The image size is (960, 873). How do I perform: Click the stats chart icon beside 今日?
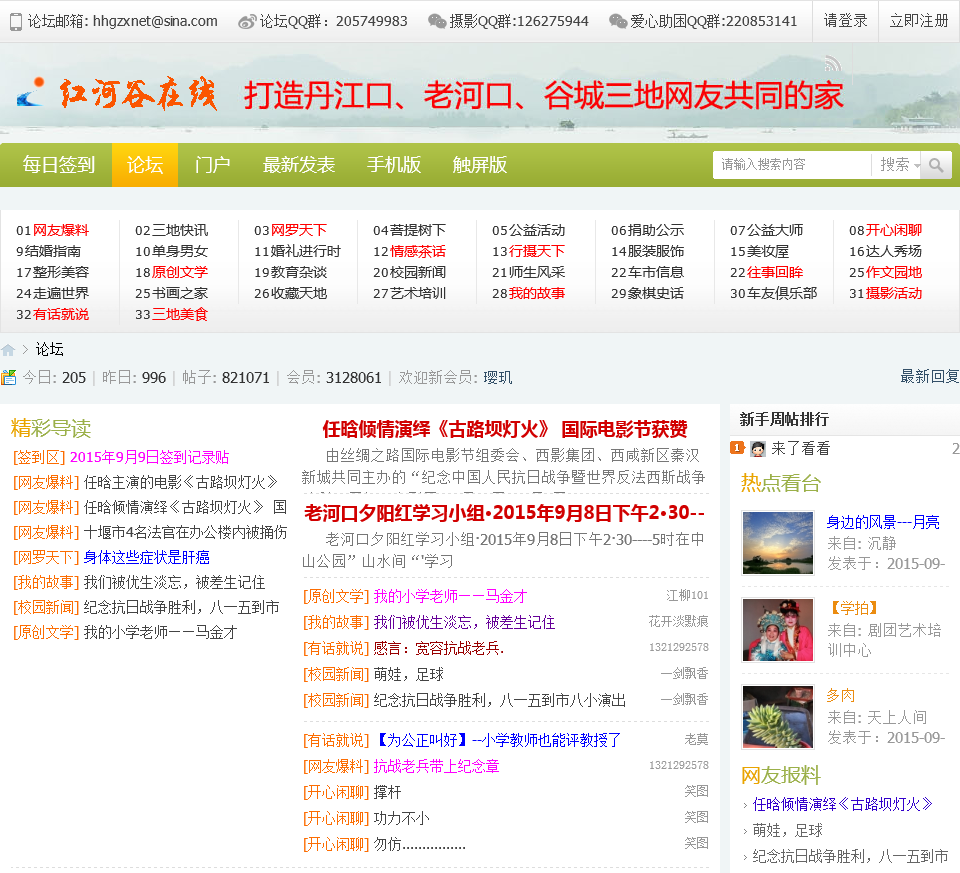pos(9,377)
